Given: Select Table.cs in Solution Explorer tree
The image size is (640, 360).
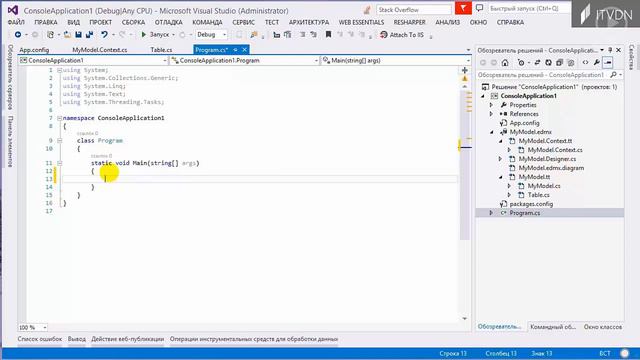Looking at the screenshot, I should click(x=538, y=195).
